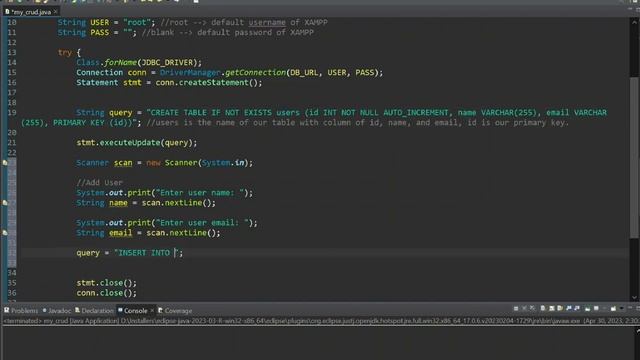Click line number 35 in the gutter
The width and height of the screenshot is (640, 360).
[12, 283]
